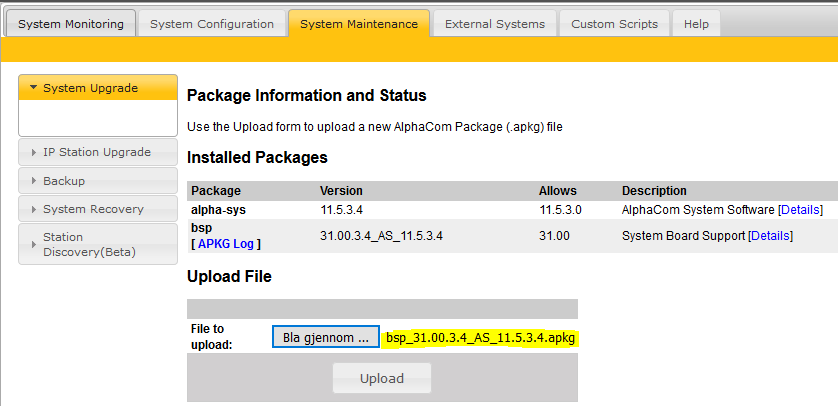Open the Custom Scripts tab
838x406 pixels.
[614, 24]
